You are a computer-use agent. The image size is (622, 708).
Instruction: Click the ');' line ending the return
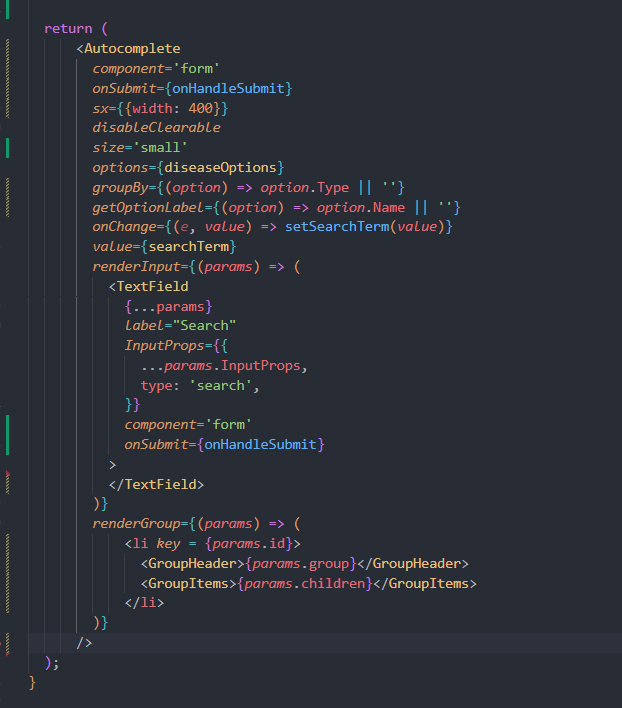[52, 663]
